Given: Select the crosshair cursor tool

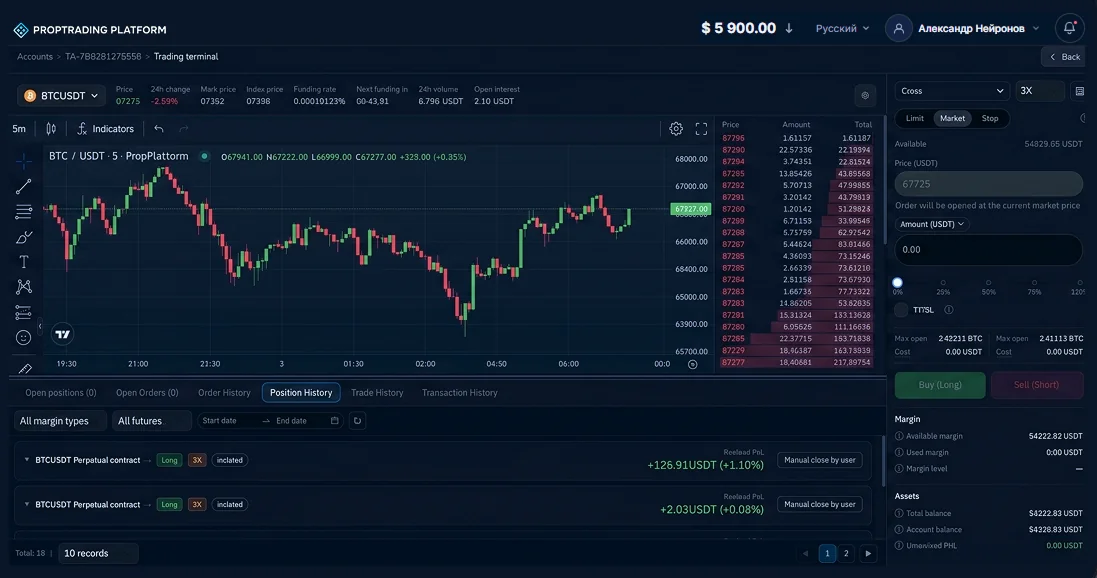Looking at the screenshot, I should (x=24, y=161).
